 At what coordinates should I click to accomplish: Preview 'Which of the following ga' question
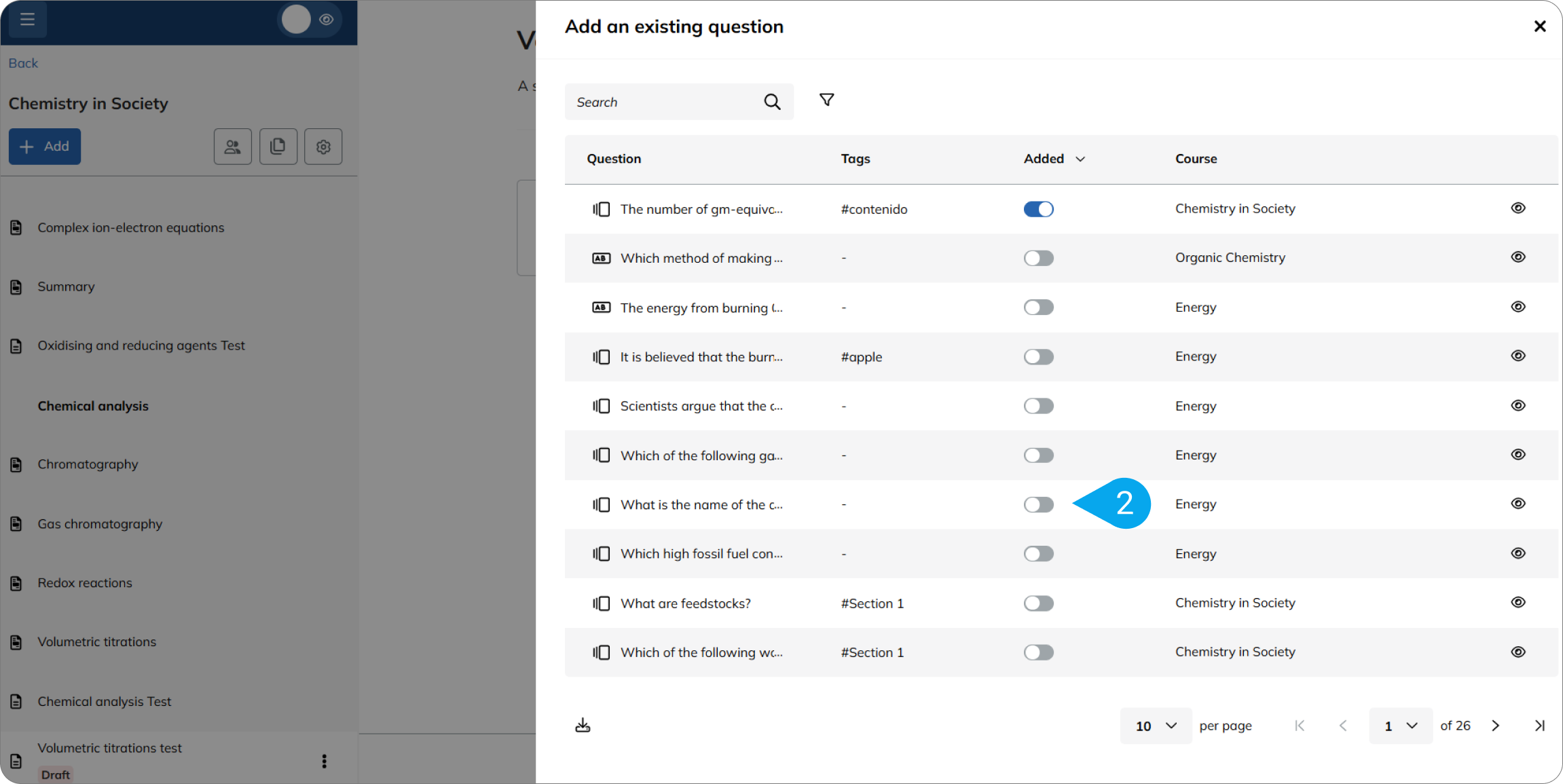[x=1518, y=455]
